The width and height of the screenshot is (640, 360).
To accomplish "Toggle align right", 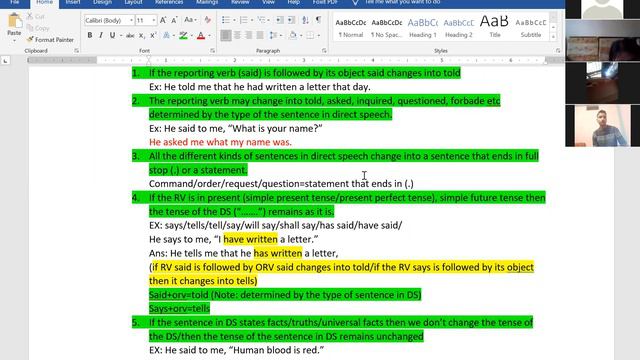I will pos(249,36).
